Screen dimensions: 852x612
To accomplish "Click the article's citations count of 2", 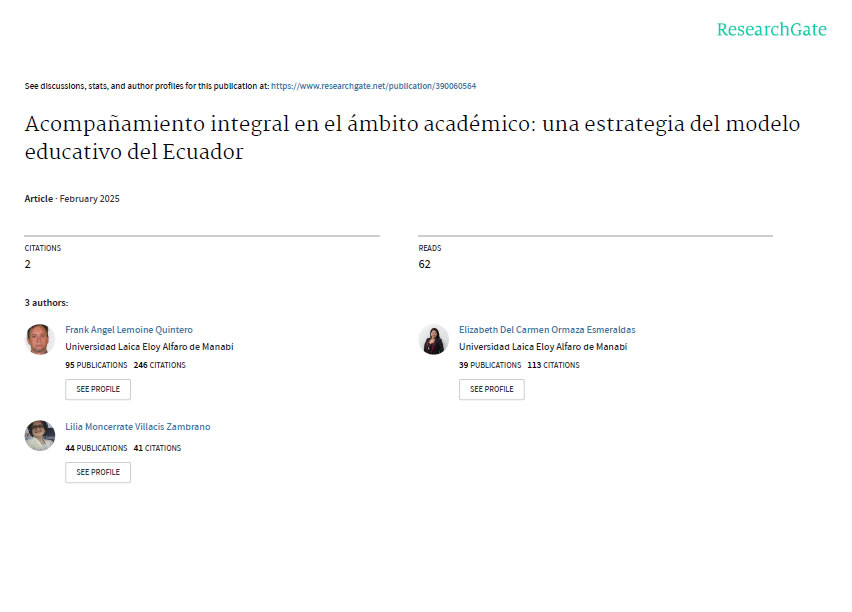I will (28, 264).
